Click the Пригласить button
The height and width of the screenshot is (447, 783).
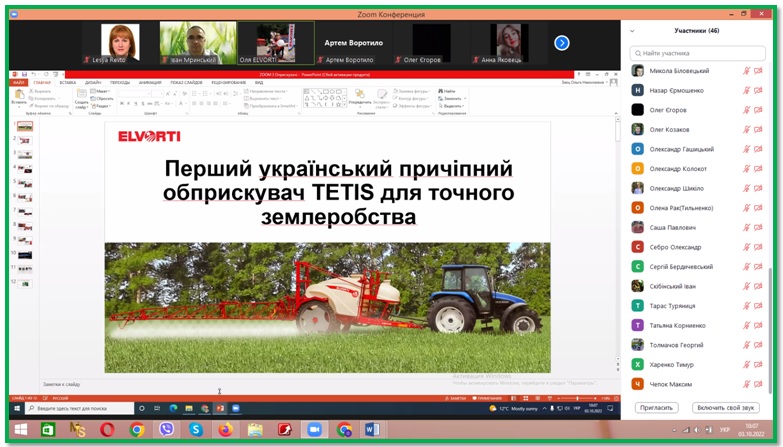click(656, 408)
